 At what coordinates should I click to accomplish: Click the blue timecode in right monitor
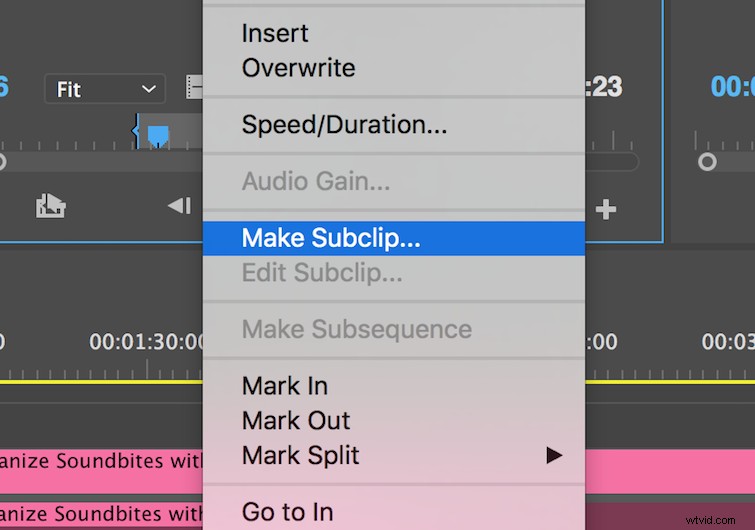(x=732, y=87)
